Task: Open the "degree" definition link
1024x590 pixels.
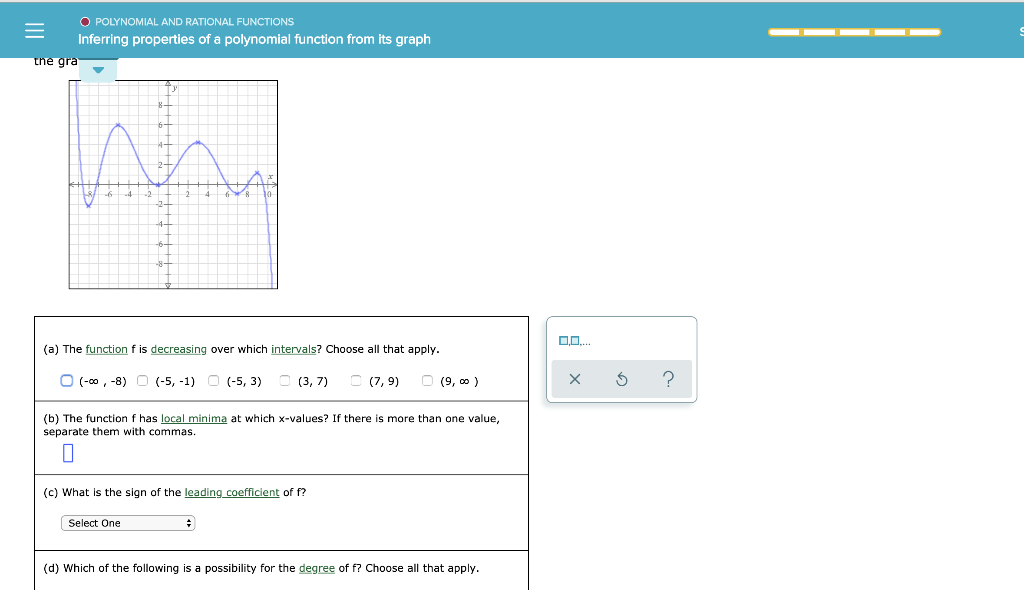Action: click(x=317, y=568)
